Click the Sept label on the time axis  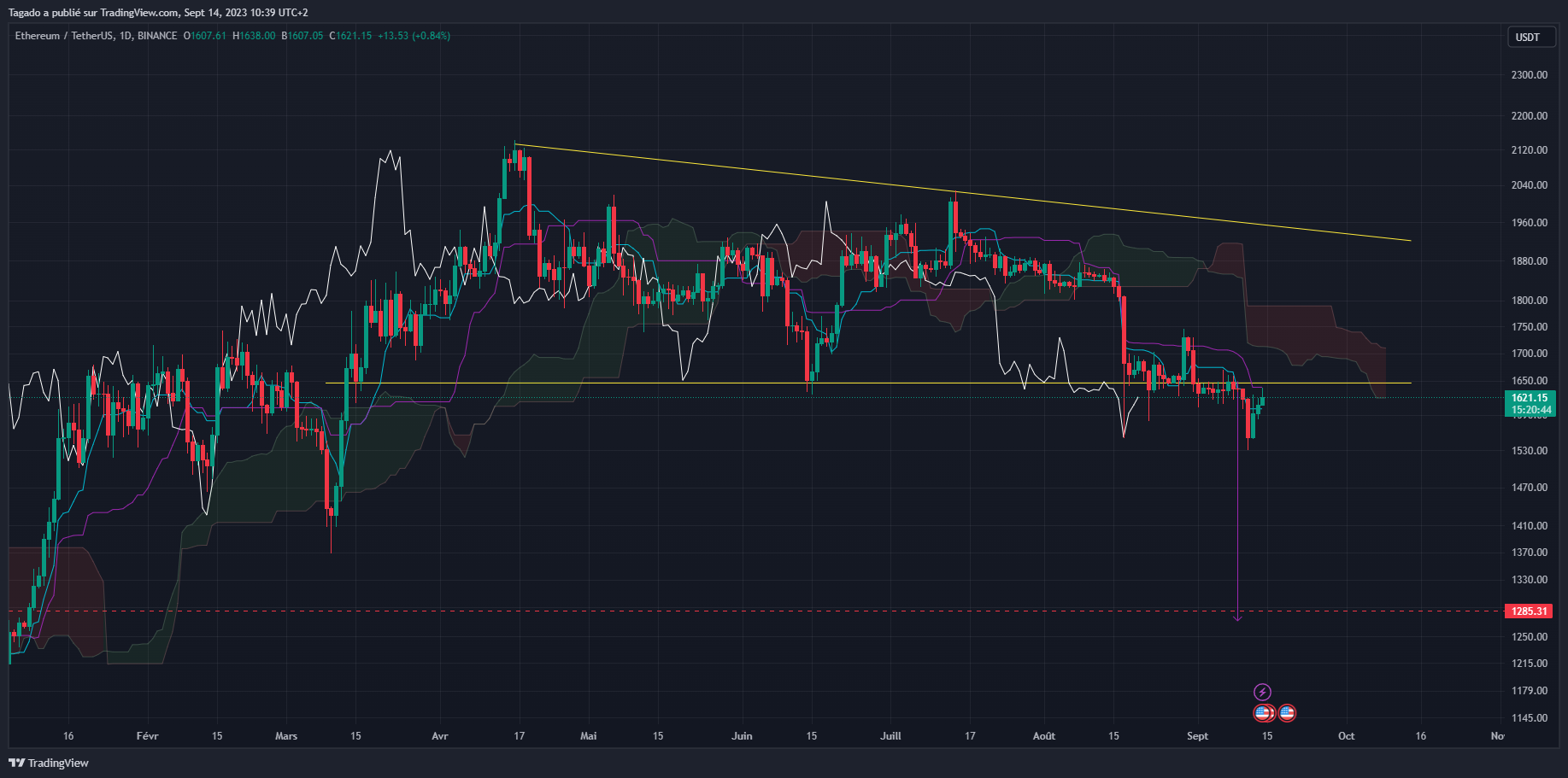click(1197, 735)
